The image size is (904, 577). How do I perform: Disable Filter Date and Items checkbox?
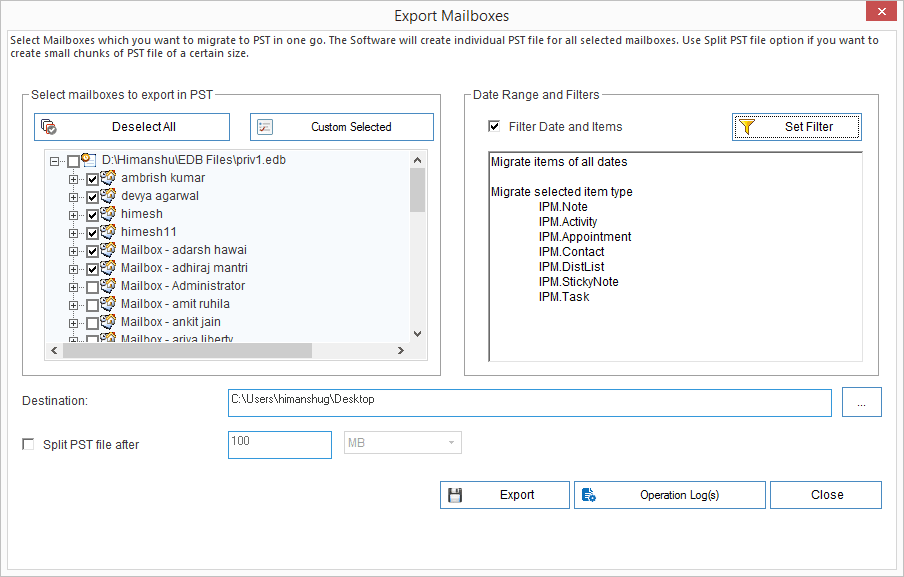(x=494, y=126)
